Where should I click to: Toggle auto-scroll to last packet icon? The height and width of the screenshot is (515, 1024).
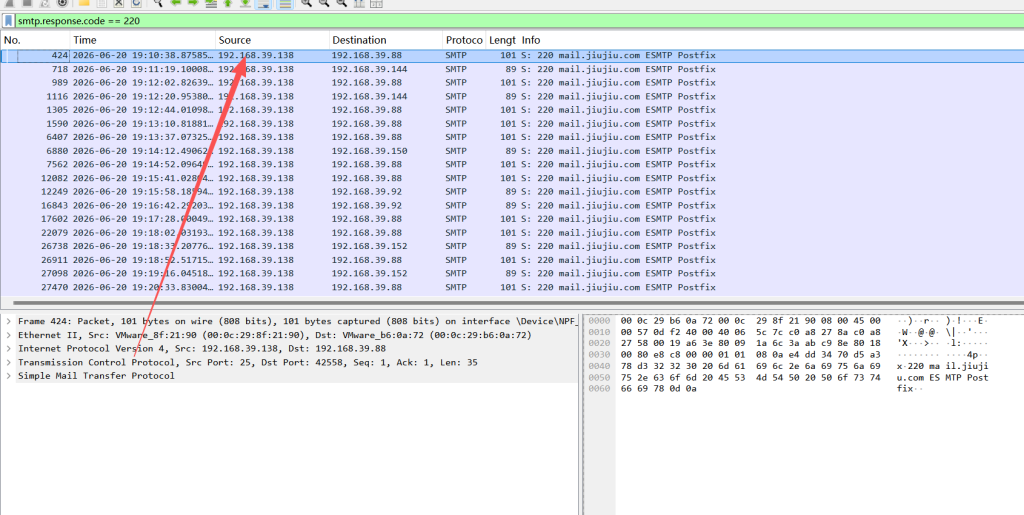click(263, 3)
